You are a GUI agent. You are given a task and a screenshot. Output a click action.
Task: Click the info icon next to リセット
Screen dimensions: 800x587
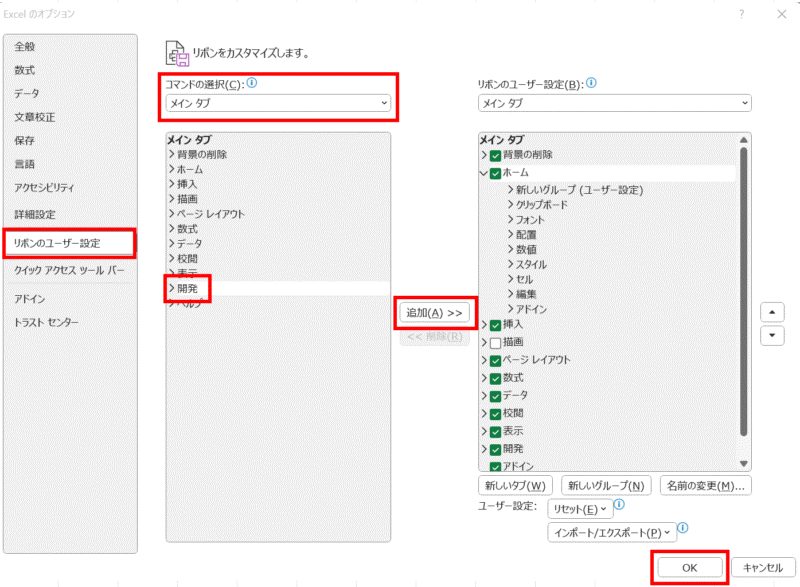pyautogui.click(x=619, y=504)
